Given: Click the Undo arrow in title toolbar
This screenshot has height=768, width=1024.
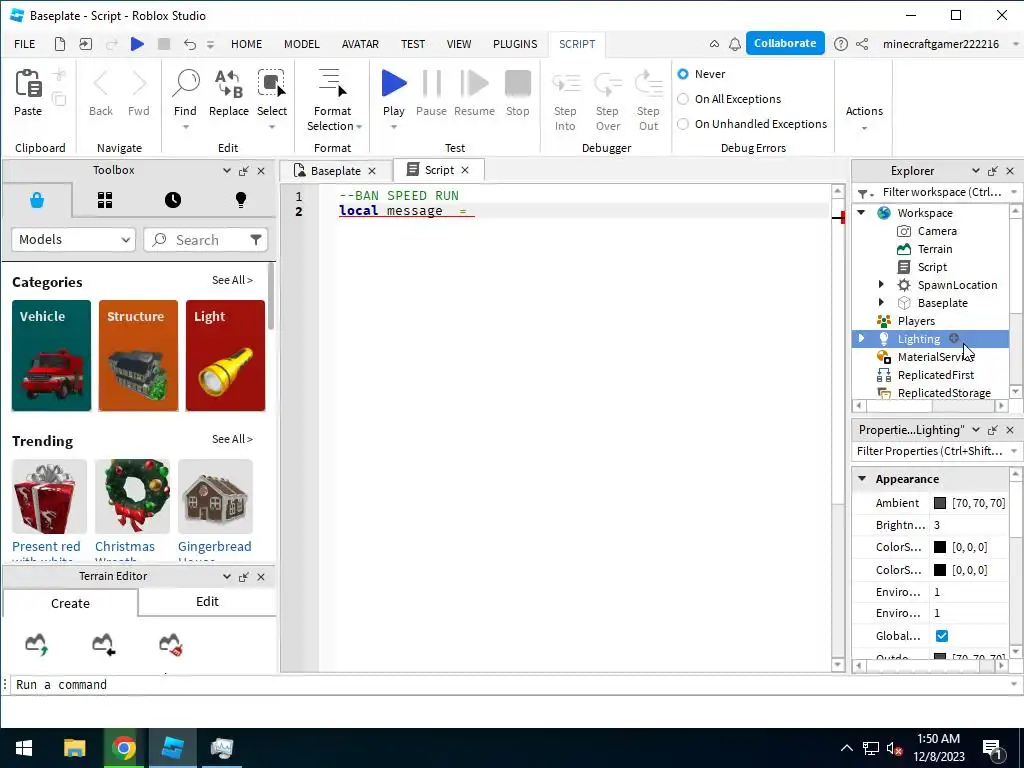Looking at the screenshot, I should pos(189,44).
